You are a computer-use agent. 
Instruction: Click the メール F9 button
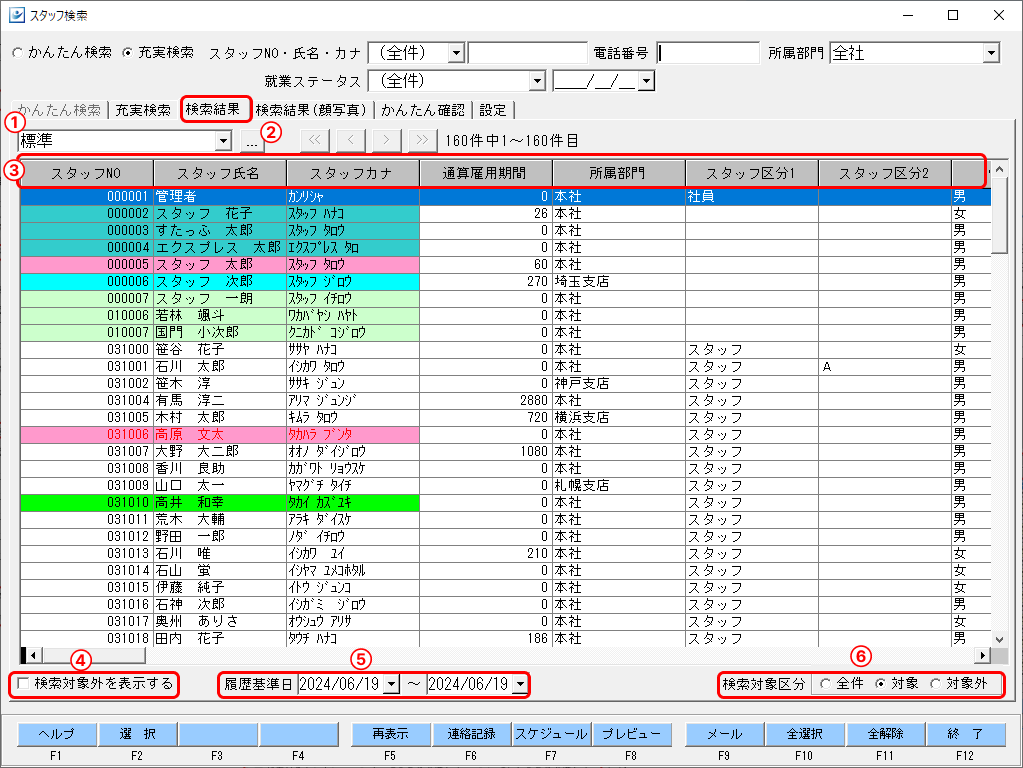[x=725, y=734]
